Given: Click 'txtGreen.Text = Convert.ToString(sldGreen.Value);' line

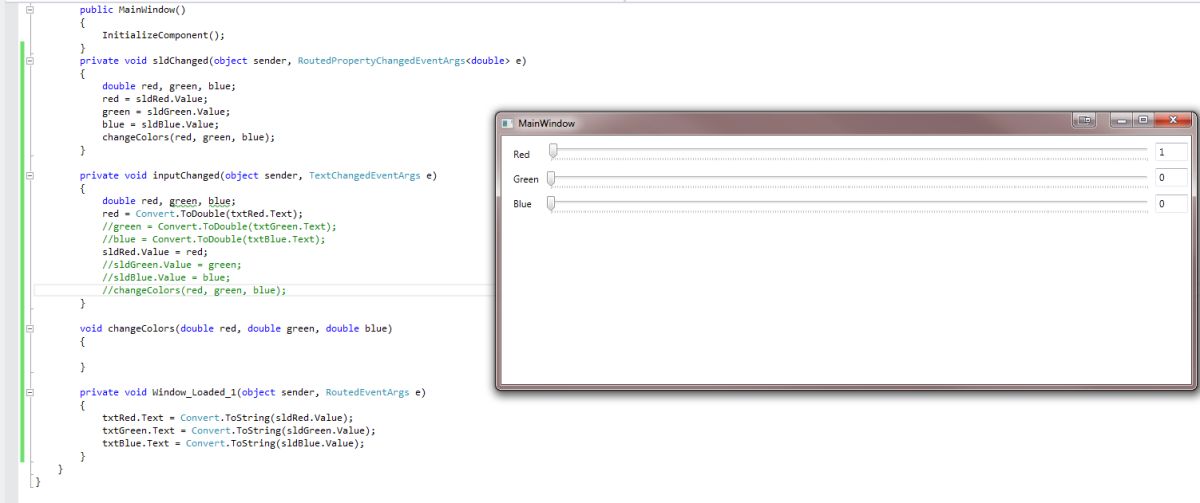Looking at the screenshot, I should coord(239,431).
